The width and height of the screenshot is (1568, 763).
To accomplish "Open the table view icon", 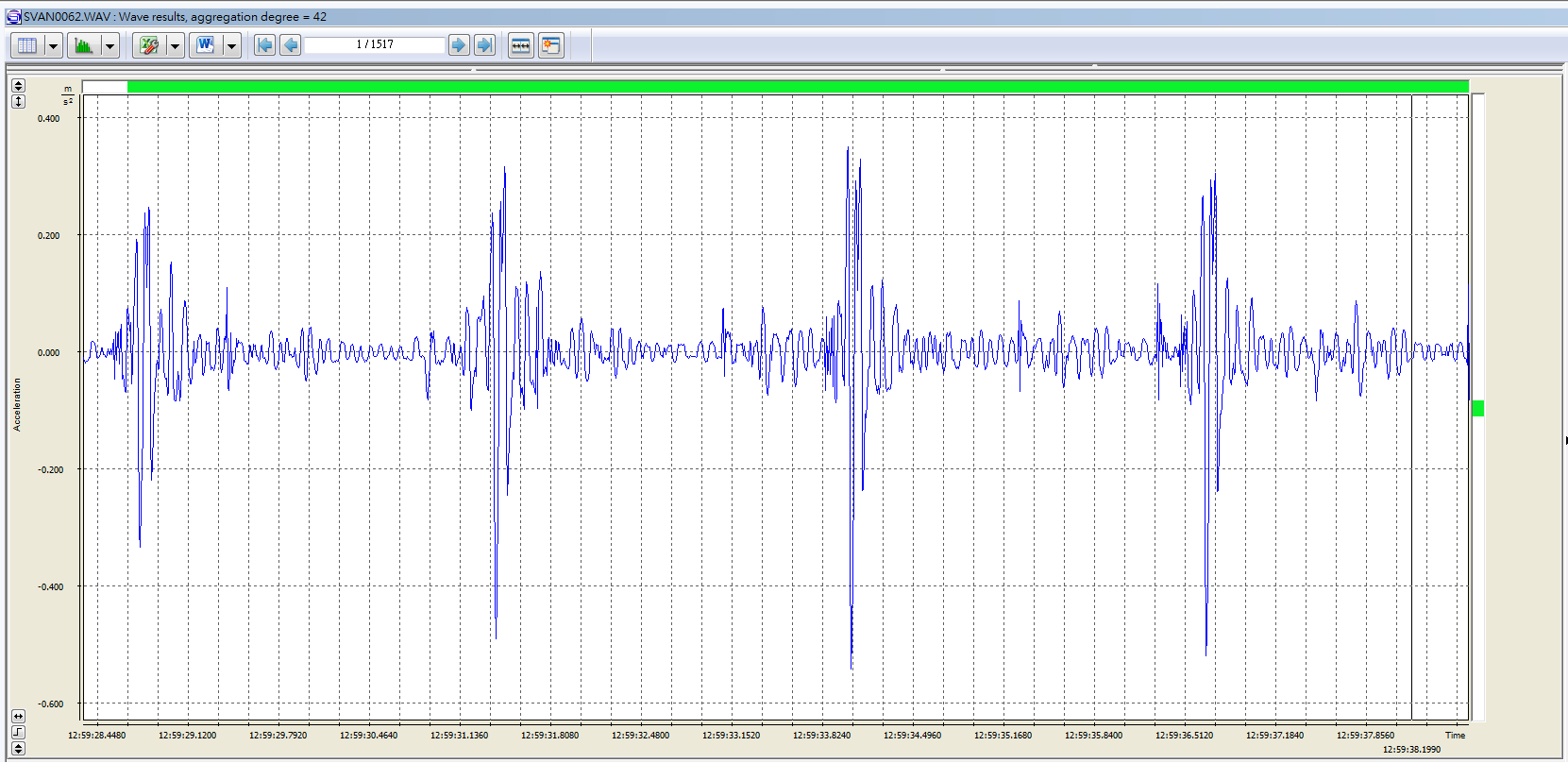I will point(27,45).
